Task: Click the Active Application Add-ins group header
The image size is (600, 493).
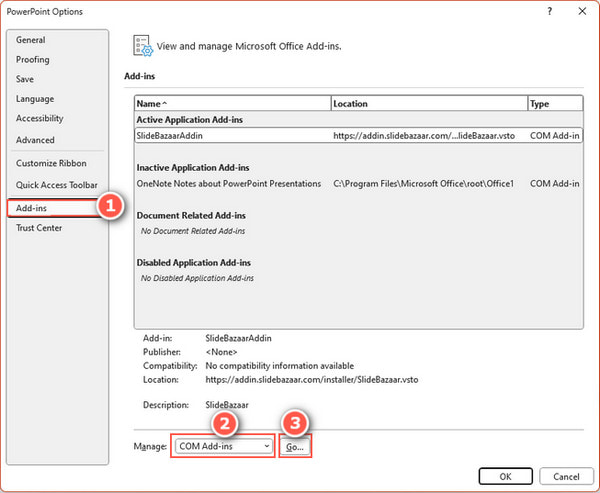Action: 189,120
